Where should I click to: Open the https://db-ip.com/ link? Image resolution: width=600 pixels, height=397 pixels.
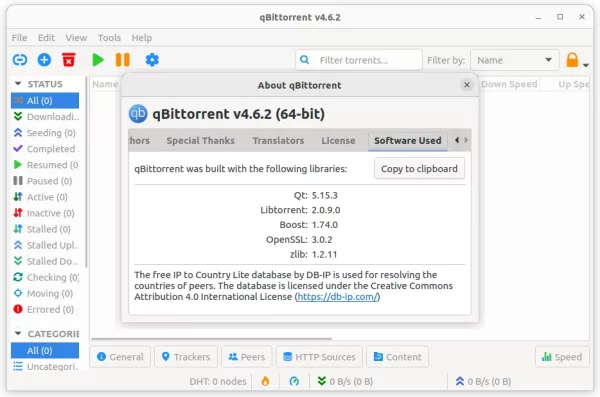(338, 297)
